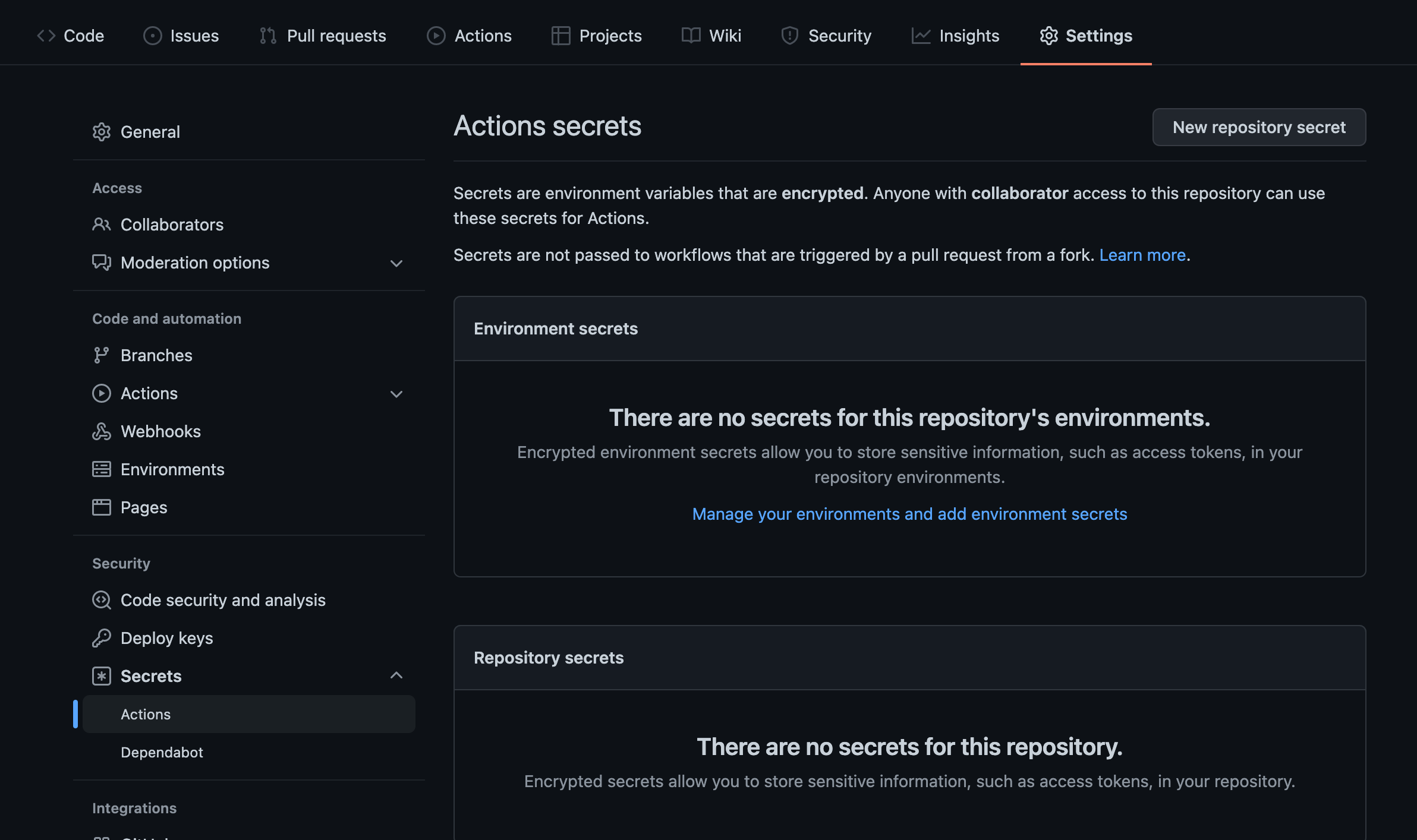Open the Pull requests tab
This screenshot has width=1417, height=840.
[x=323, y=36]
